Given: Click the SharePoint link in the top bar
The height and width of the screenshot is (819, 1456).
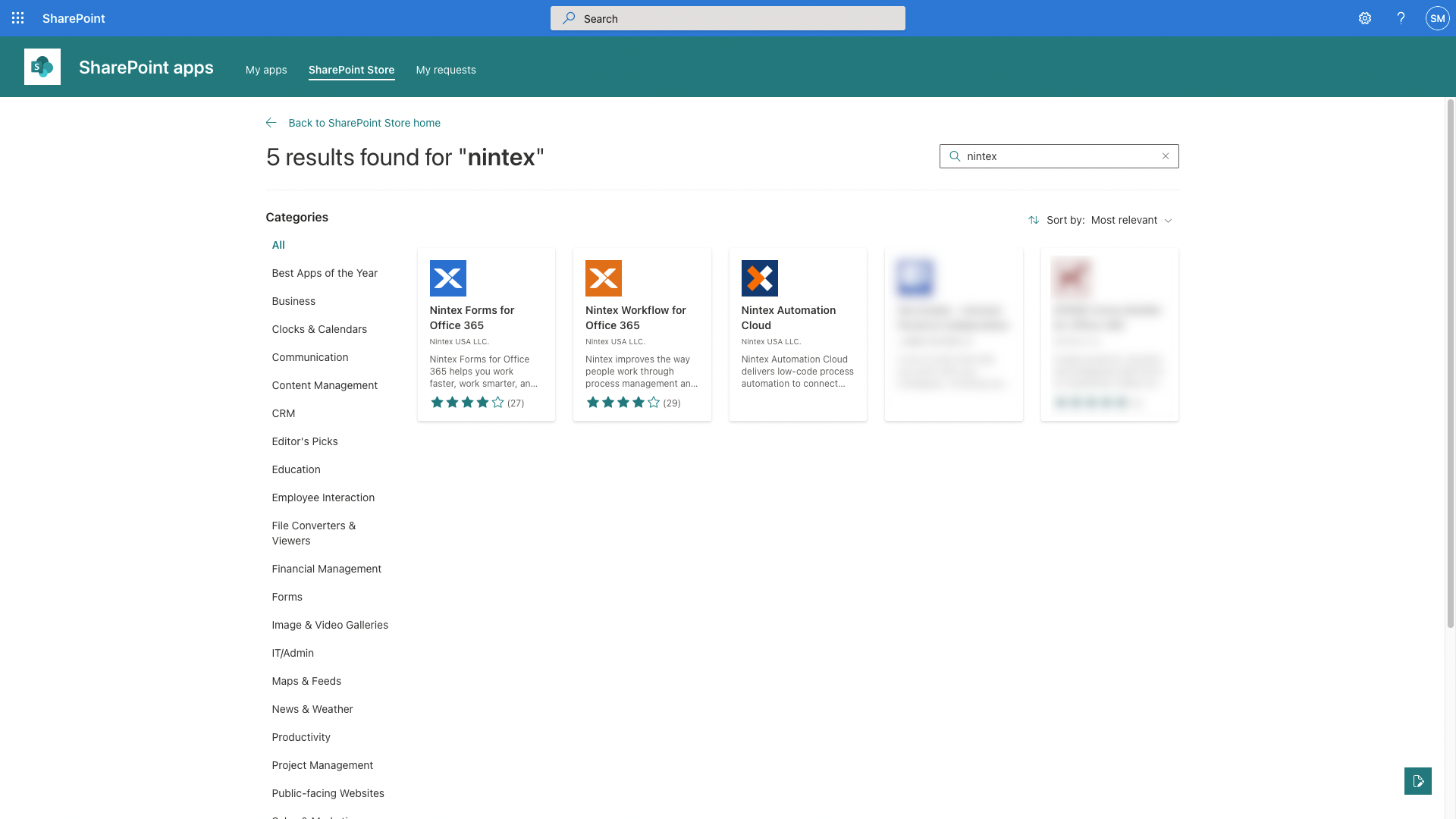Looking at the screenshot, I should coord(74,18).
